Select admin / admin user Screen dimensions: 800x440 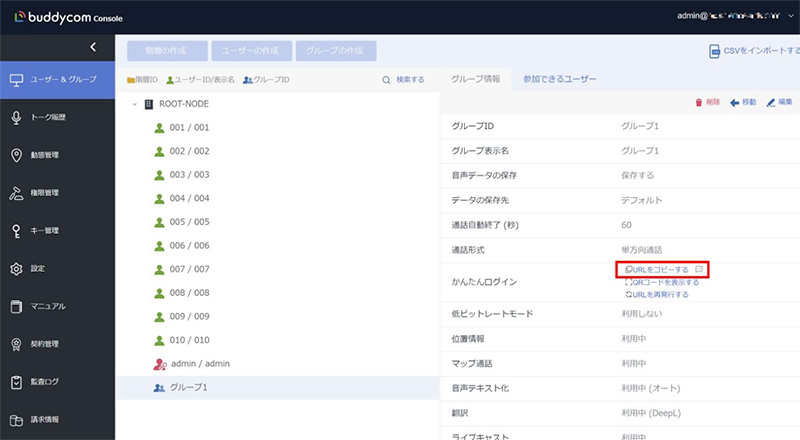click(201, 363)
